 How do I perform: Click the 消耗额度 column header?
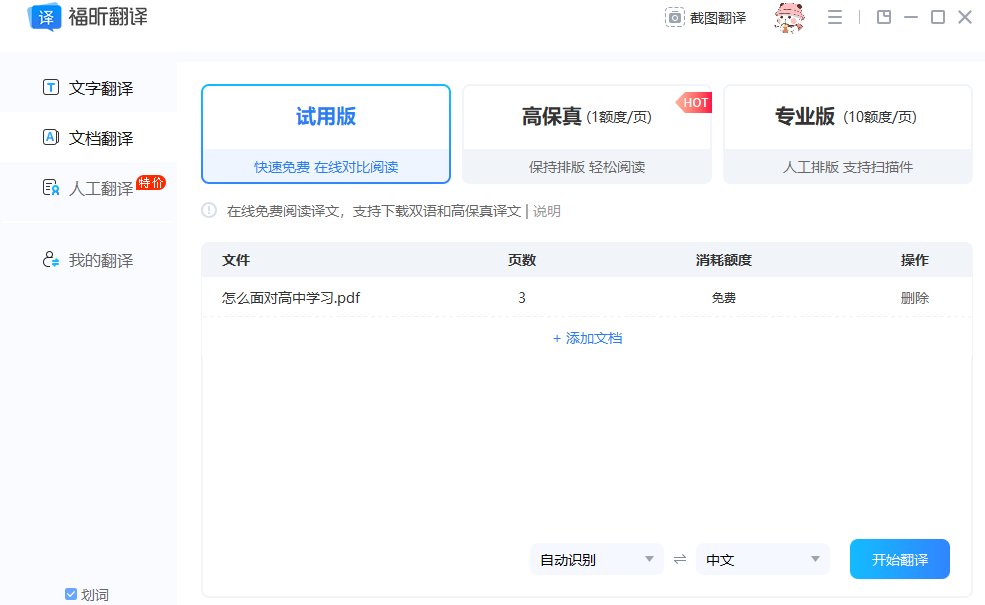pos(724,260)
